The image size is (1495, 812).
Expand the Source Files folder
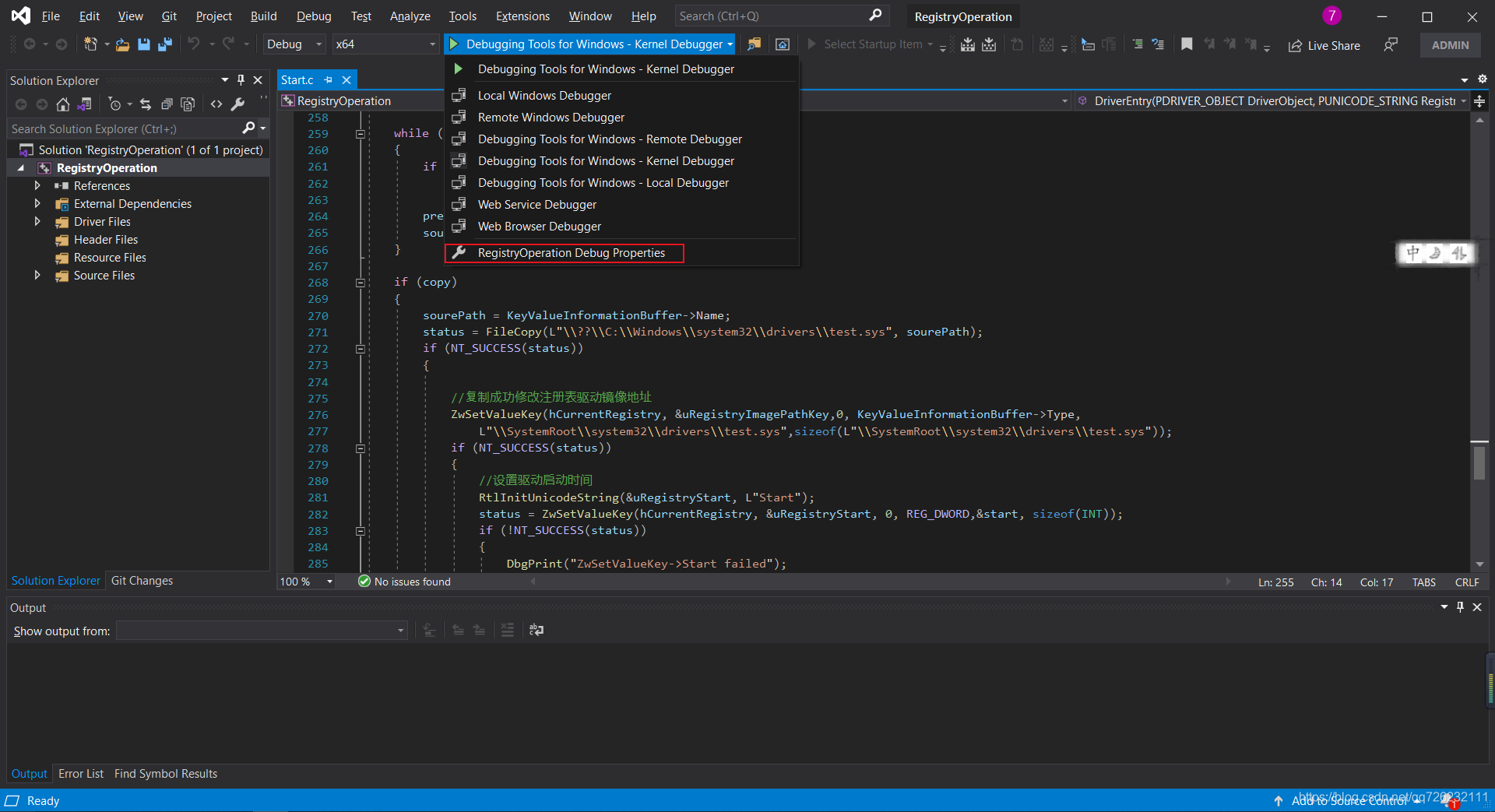point(37,276)
